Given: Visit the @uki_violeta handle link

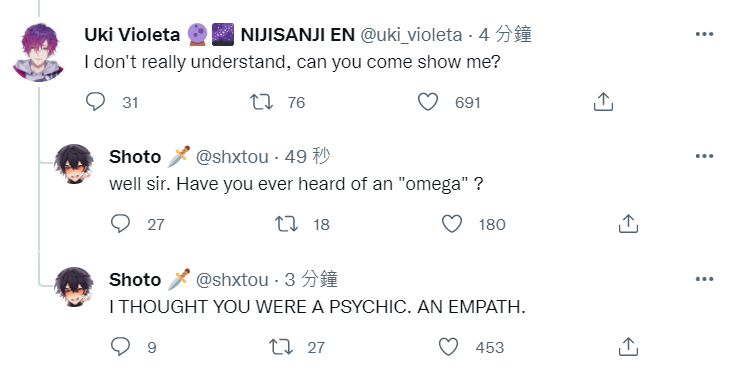Looking at the screenshot, I should click(x=411, y=35).
